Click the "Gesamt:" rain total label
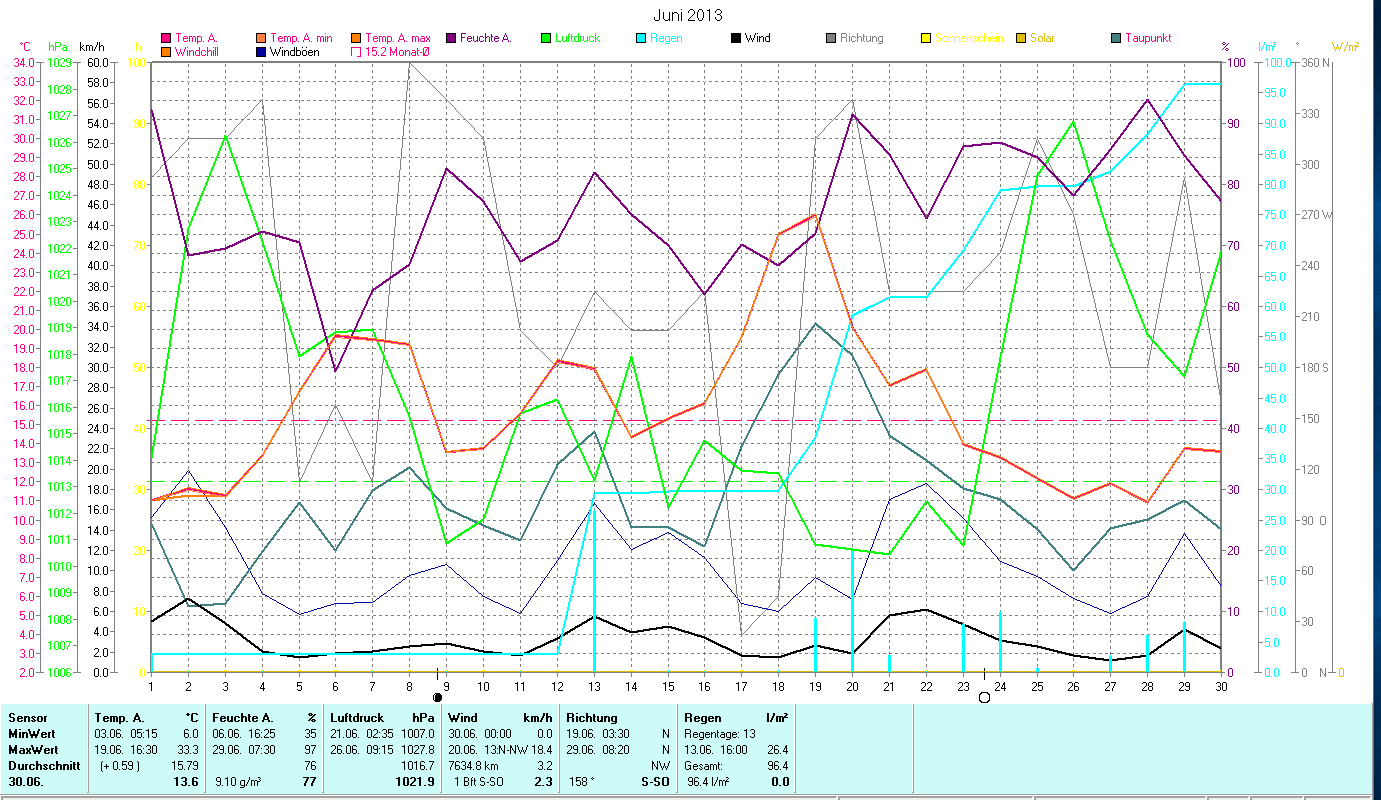The width and height of the screenshot is (1381, 800). [705, 765]
